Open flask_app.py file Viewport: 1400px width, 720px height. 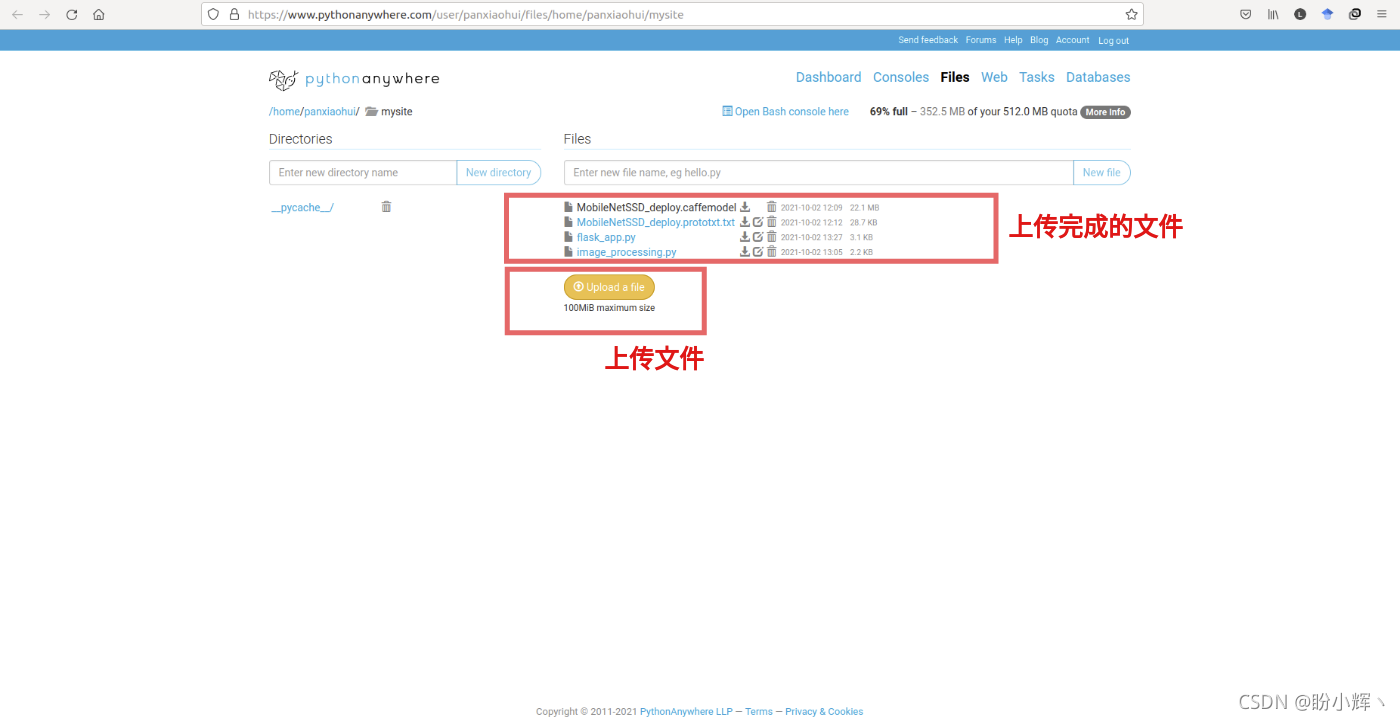tap(606, 237)
